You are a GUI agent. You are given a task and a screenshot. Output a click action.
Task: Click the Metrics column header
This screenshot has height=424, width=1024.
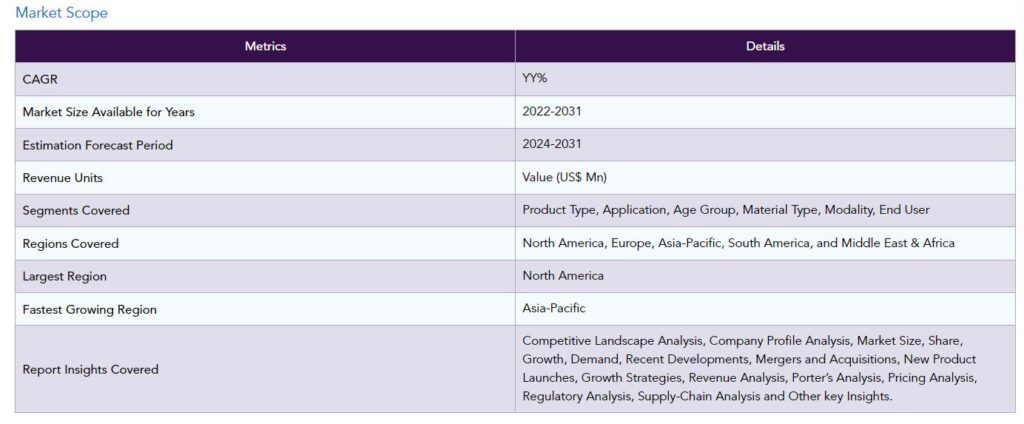(265, 46)
